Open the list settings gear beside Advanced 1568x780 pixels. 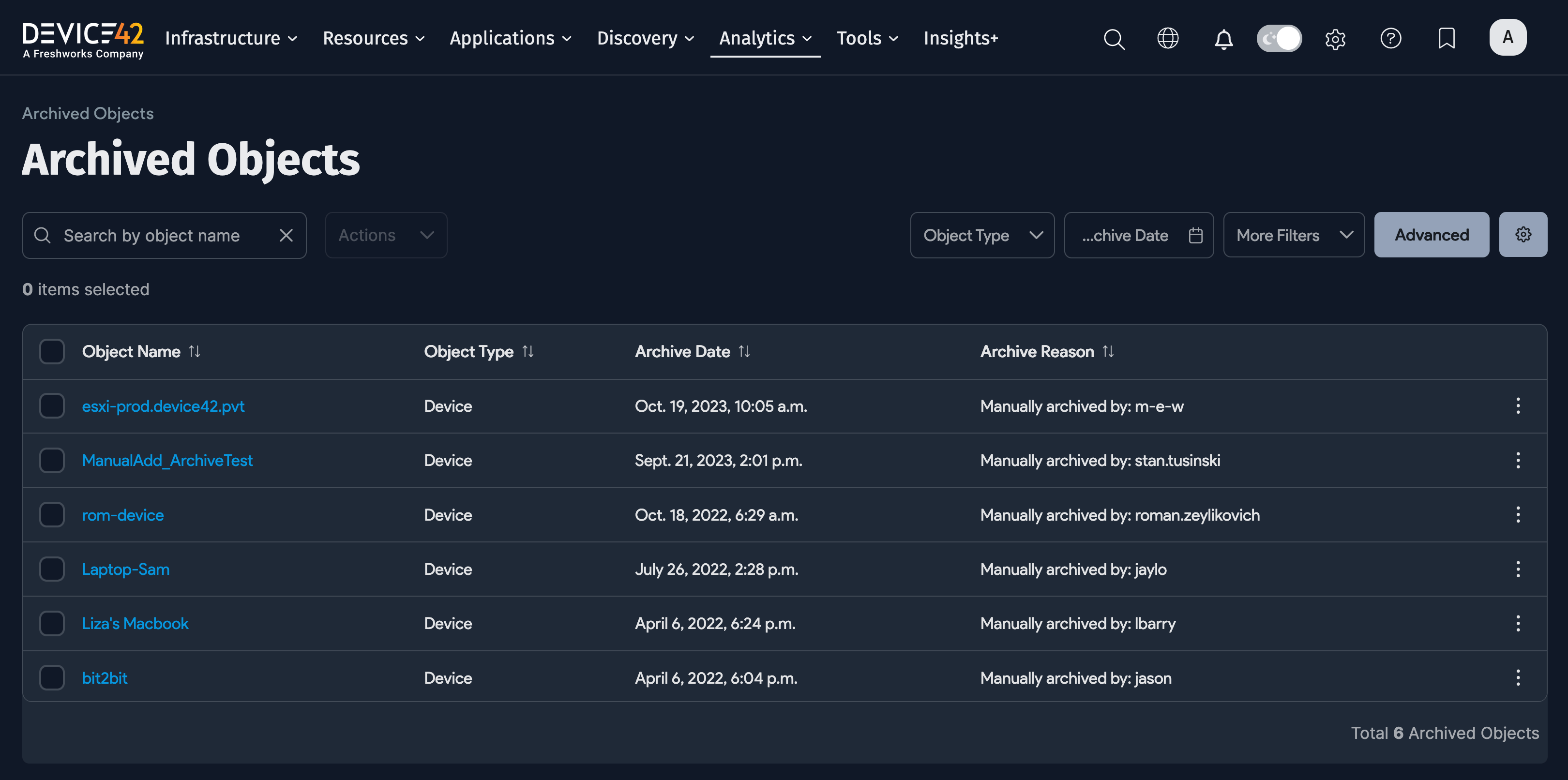[1523, 234]
